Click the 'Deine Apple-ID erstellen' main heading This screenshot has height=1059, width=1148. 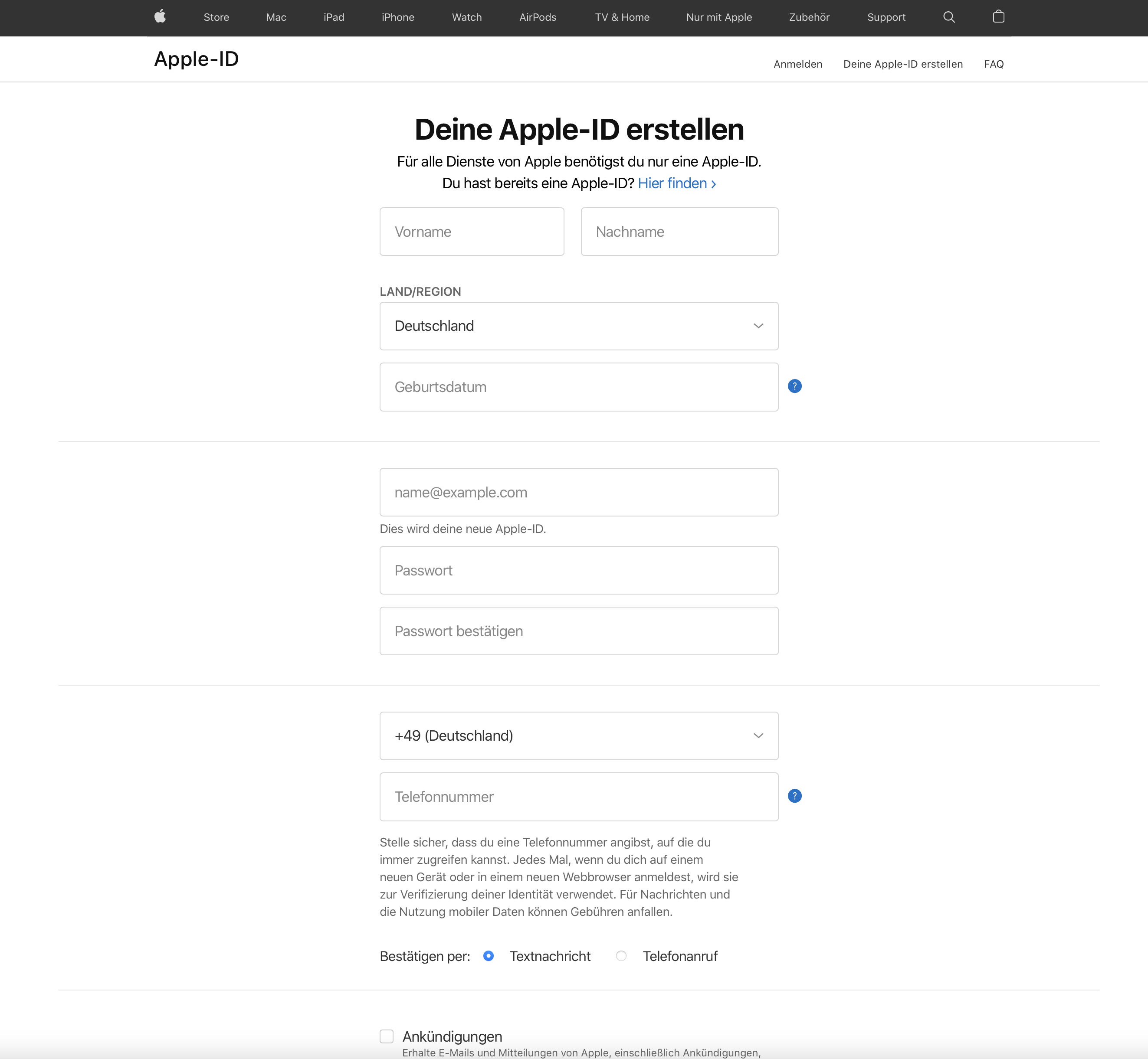(x=579, y=130)
